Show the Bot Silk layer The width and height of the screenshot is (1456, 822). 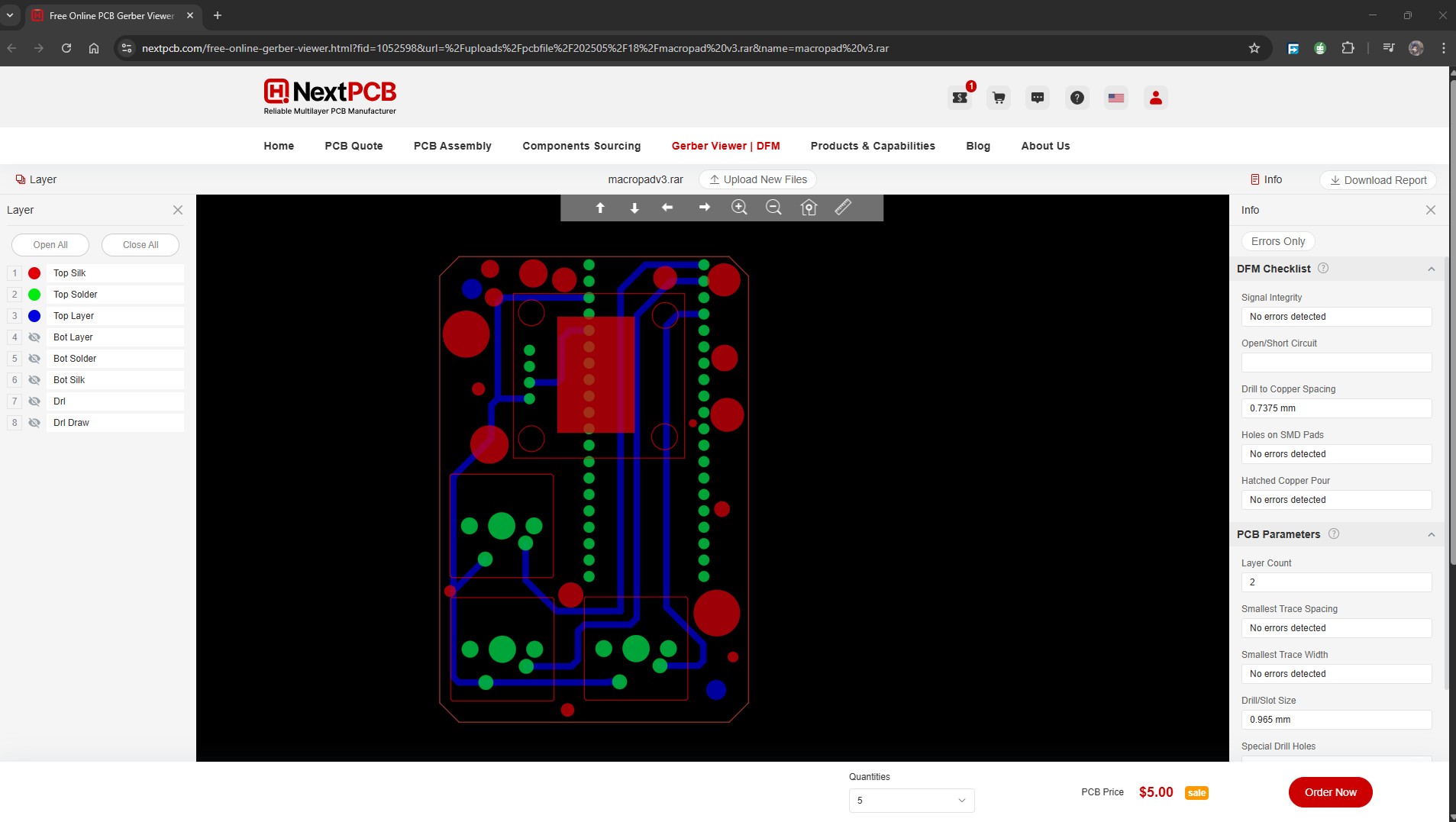pyautogui.click(x=34, y=380)
